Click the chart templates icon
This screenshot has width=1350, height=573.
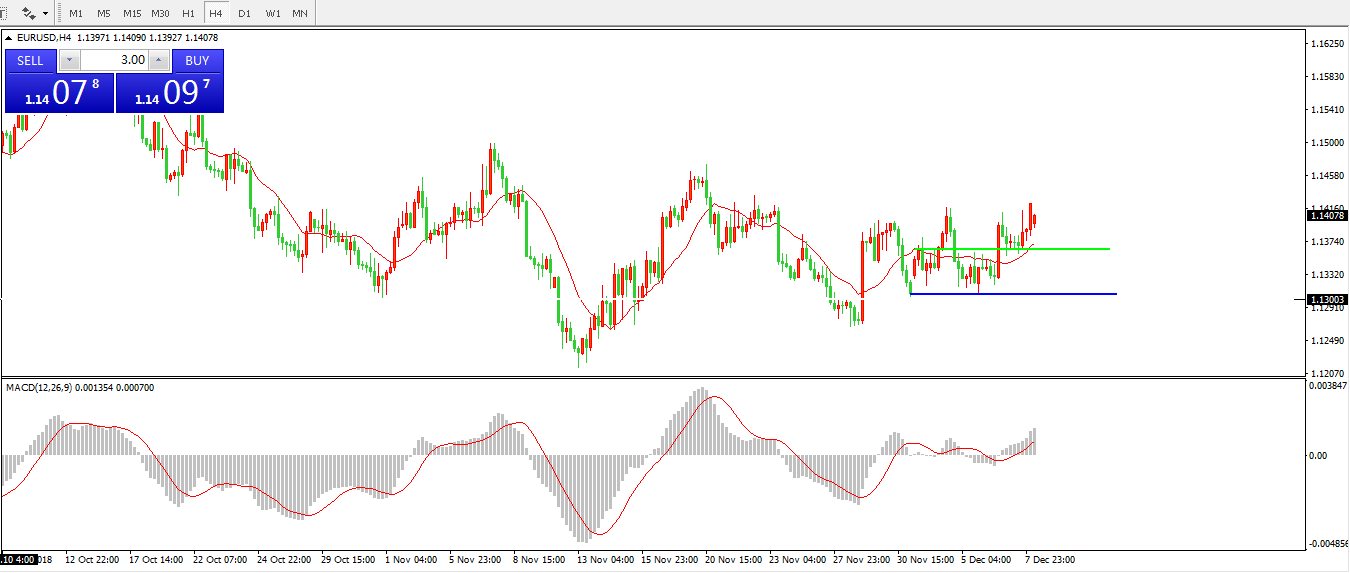29,14
